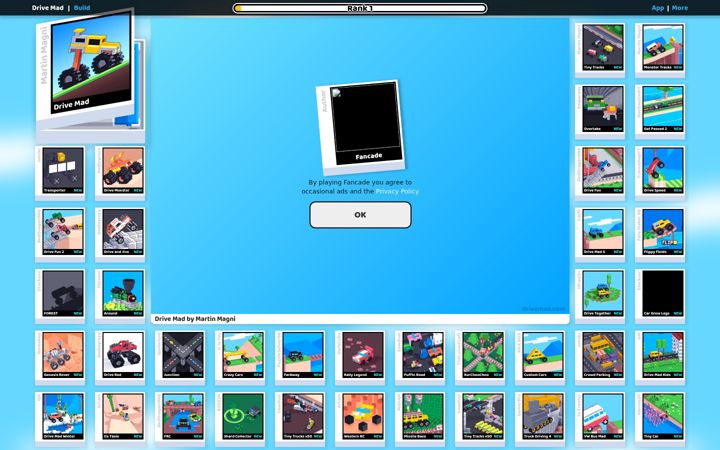Click the 'Drive Mad by Martin Magni' caption
The image size is (720, 450).
[195, 319]
